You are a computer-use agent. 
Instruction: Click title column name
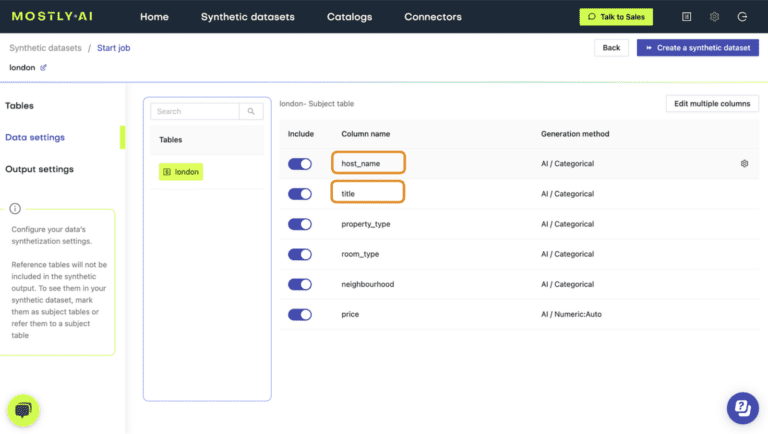(348, 194)
